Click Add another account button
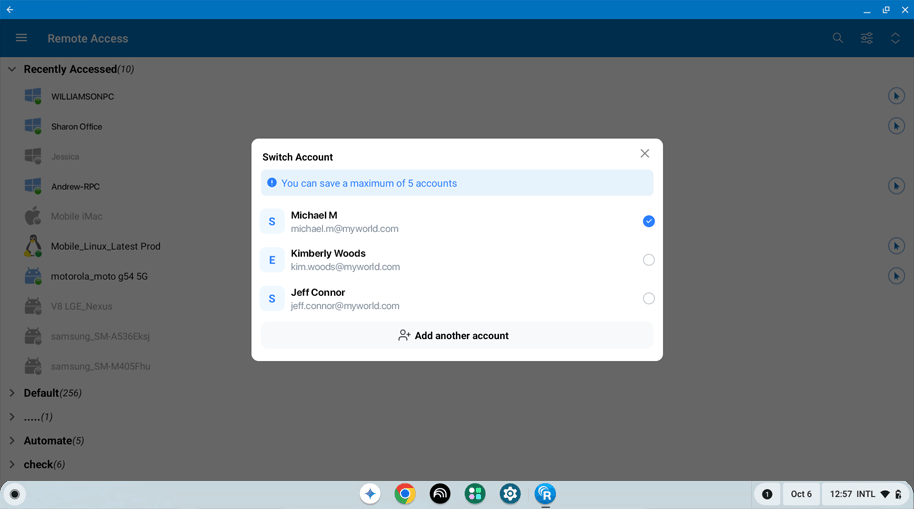Viewport: 914px width, 509px height. [457, 335]
